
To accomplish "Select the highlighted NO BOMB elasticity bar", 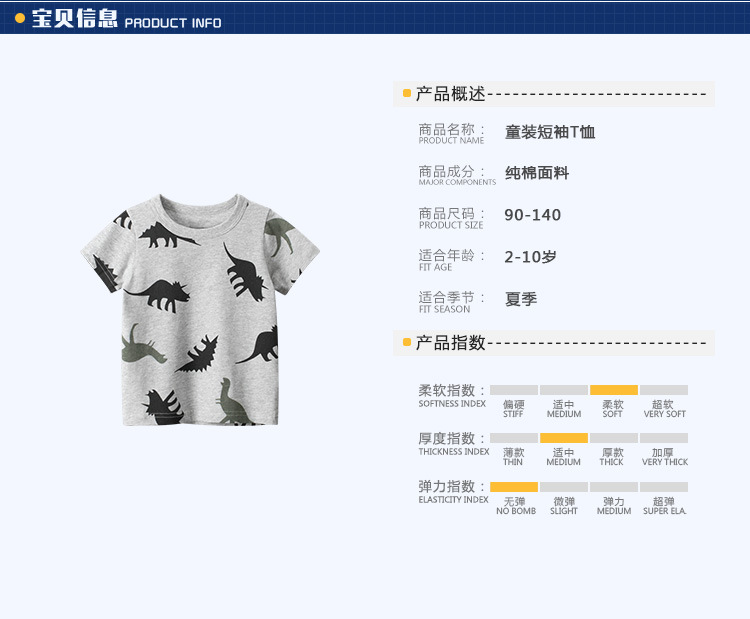I will tap(514, 487).
